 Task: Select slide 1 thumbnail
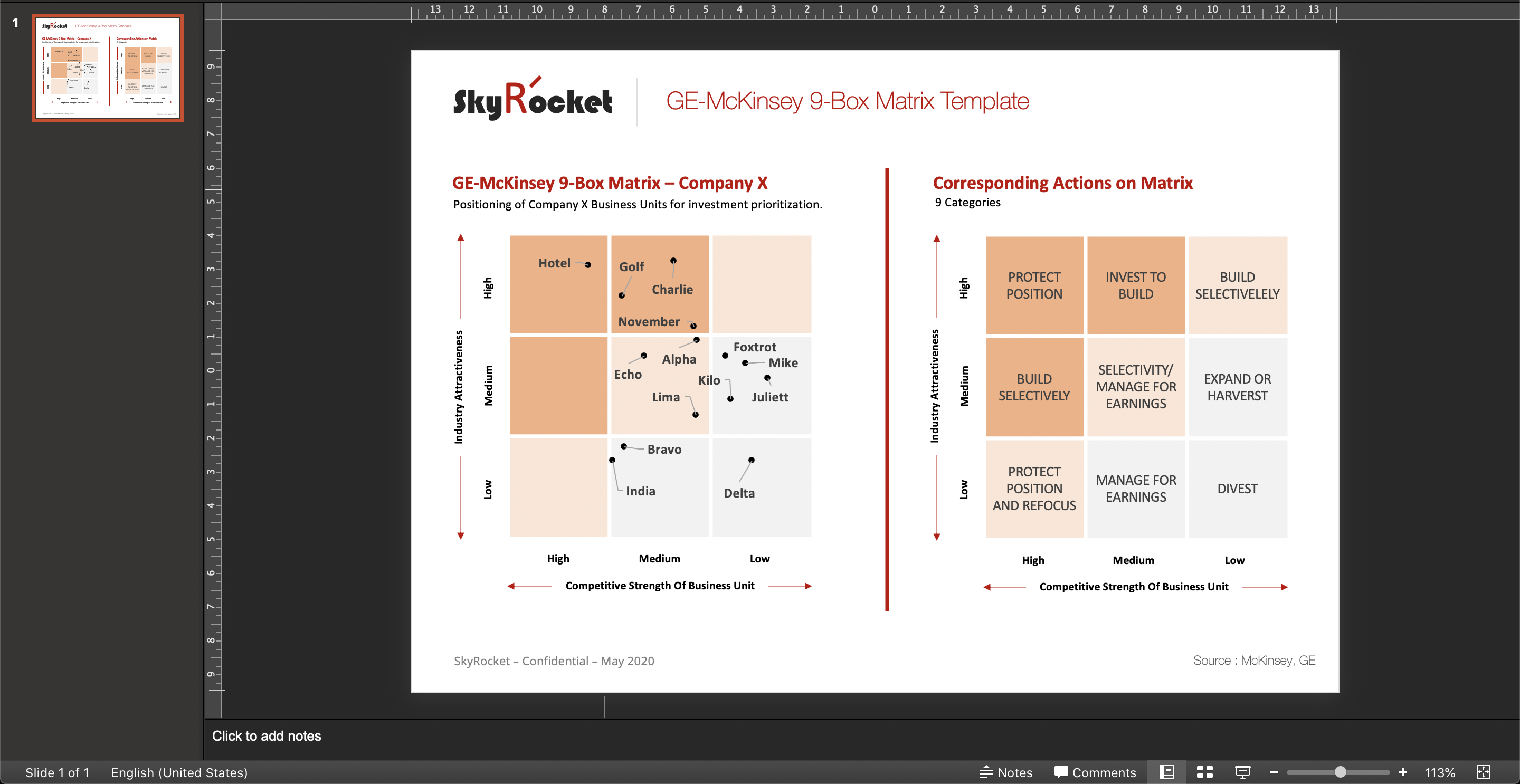pyautogui.click(x=107, y=68)
